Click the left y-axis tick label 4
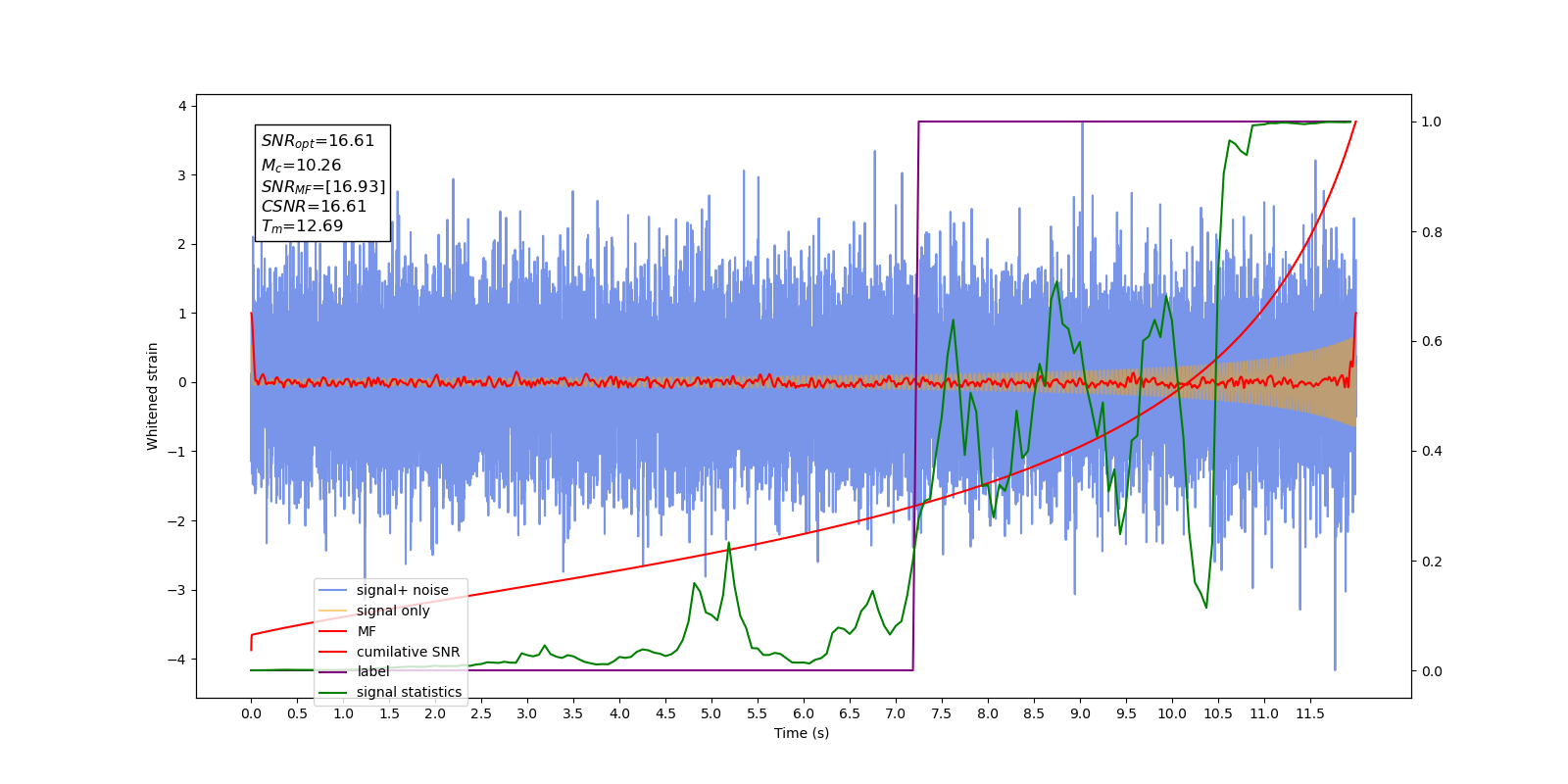Viewport: 1568px width, 784px height. (182, 106)
